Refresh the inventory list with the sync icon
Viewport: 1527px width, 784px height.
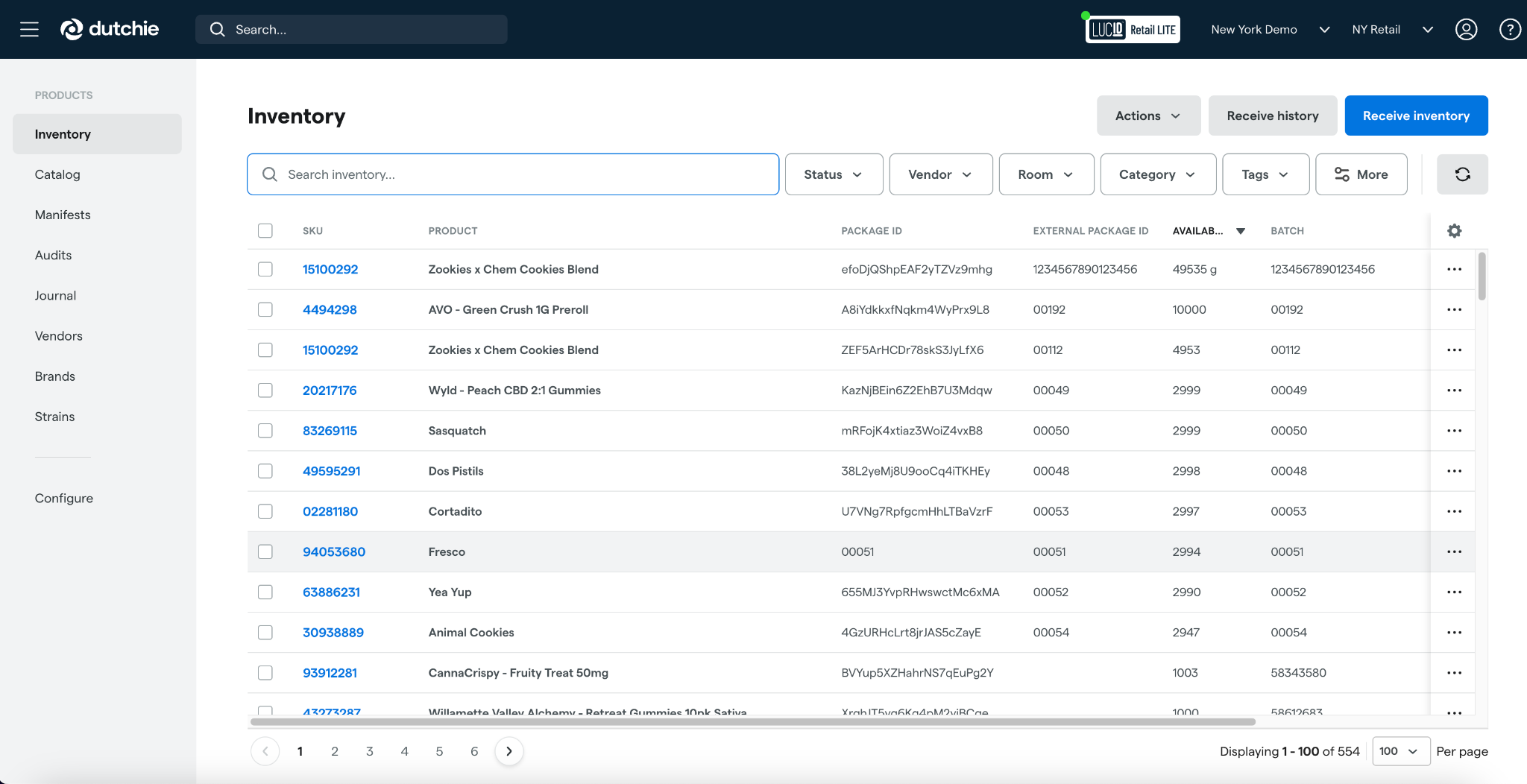1461,174
